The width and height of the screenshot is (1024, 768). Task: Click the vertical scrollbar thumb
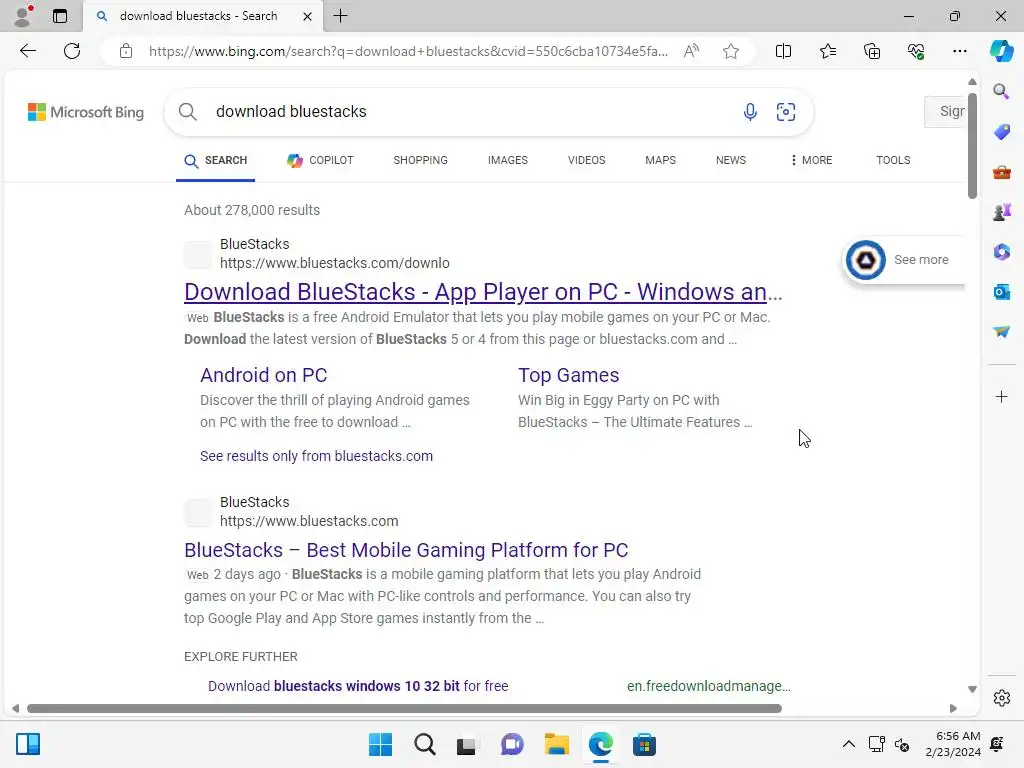point(972,146)
